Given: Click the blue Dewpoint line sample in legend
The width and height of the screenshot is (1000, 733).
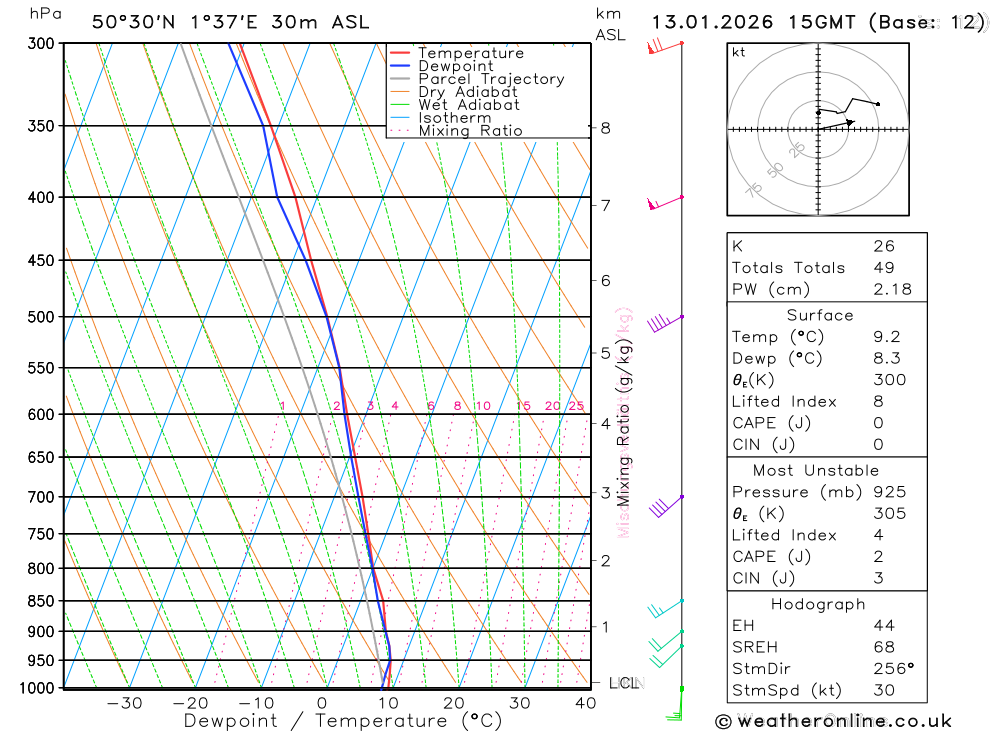Looking at the screenshot, I should [x=400, y=66].
